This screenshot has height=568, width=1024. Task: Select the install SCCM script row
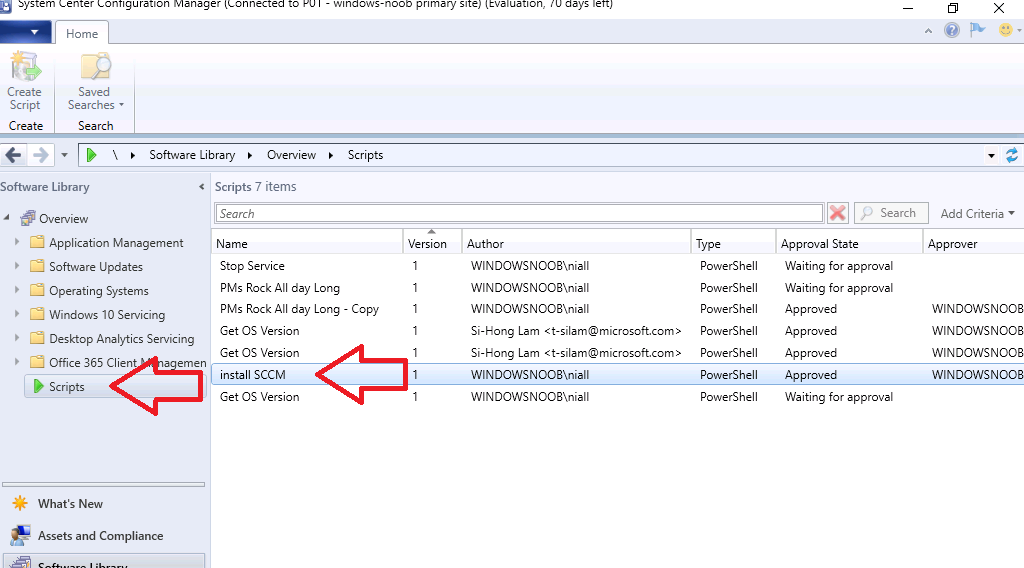click(618, 375)
